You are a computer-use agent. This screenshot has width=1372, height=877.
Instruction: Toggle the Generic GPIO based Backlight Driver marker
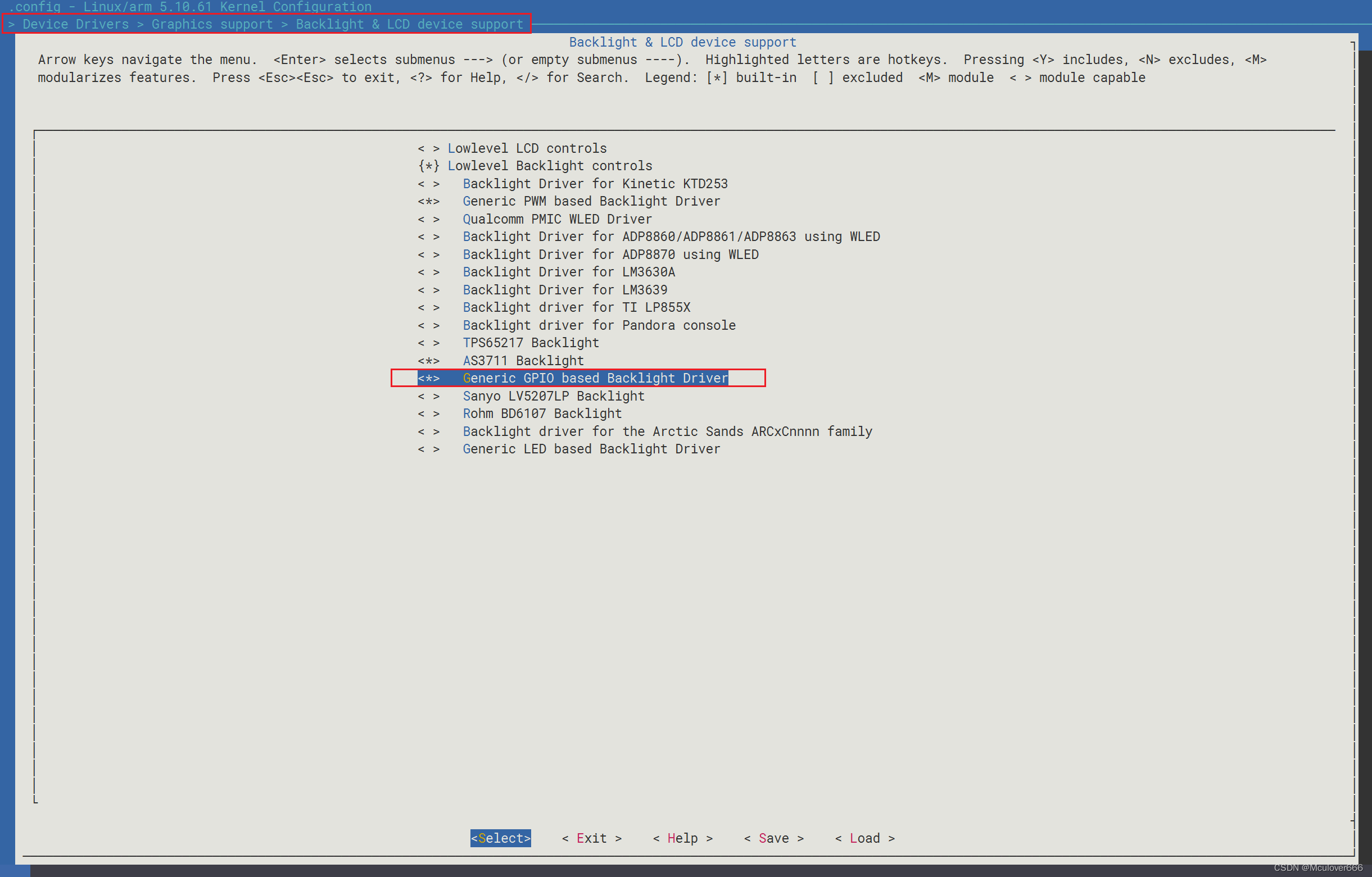coord(428,378)
